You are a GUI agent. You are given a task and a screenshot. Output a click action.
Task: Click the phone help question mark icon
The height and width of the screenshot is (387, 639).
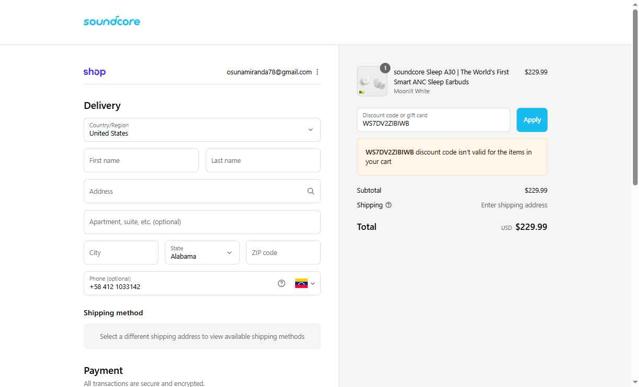281,283
